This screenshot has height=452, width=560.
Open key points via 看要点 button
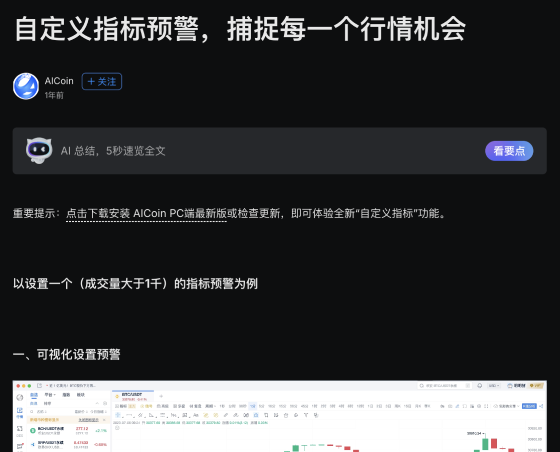(x=509, y=151)
